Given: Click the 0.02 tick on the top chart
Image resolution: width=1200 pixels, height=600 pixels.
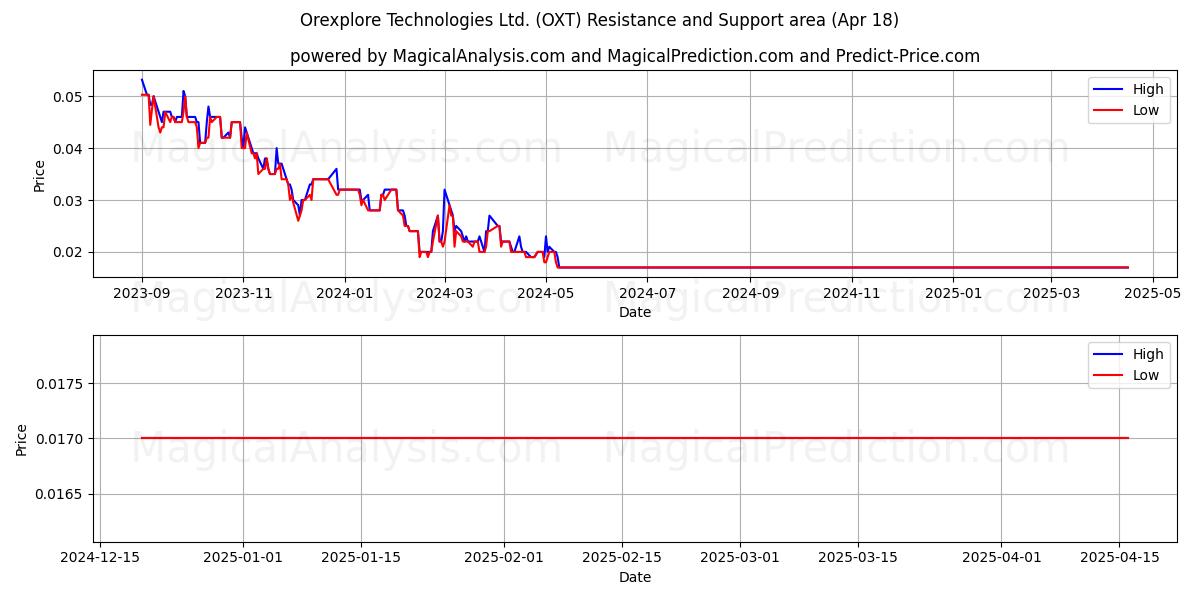Looking at the screenshot, I should click(x=70, y=252).
